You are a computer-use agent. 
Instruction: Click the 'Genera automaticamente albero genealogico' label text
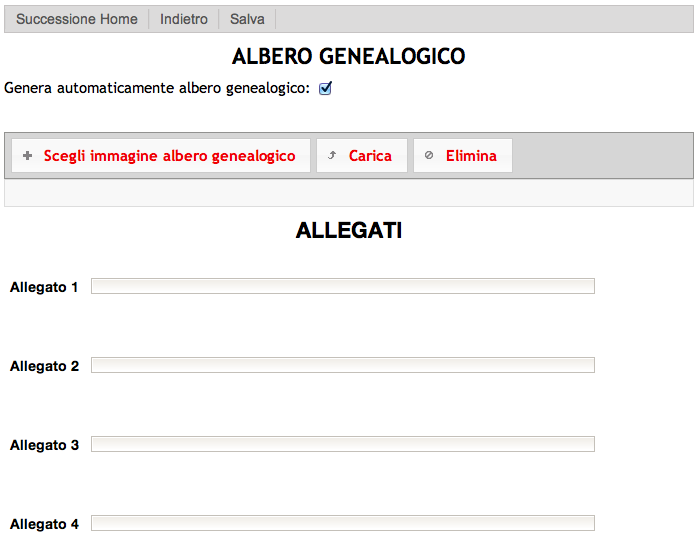click(157, 88)
